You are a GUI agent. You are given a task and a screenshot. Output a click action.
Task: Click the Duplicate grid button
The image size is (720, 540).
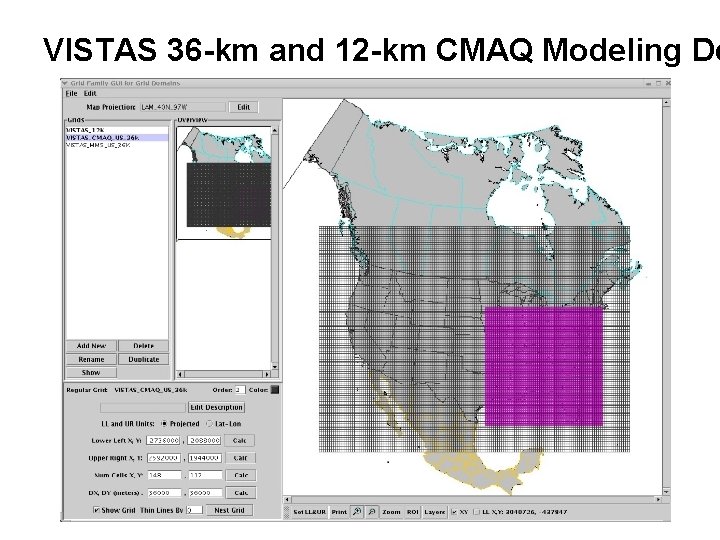click(144, 359)
